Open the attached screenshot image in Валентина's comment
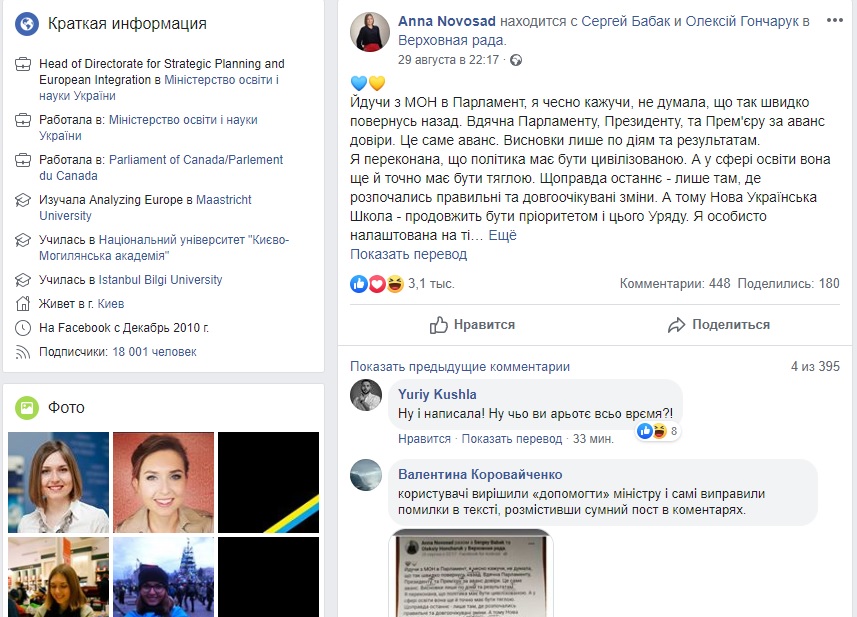The width and height of the screenshot is (857, 617). pyautogui.click(x=471, y=573)
